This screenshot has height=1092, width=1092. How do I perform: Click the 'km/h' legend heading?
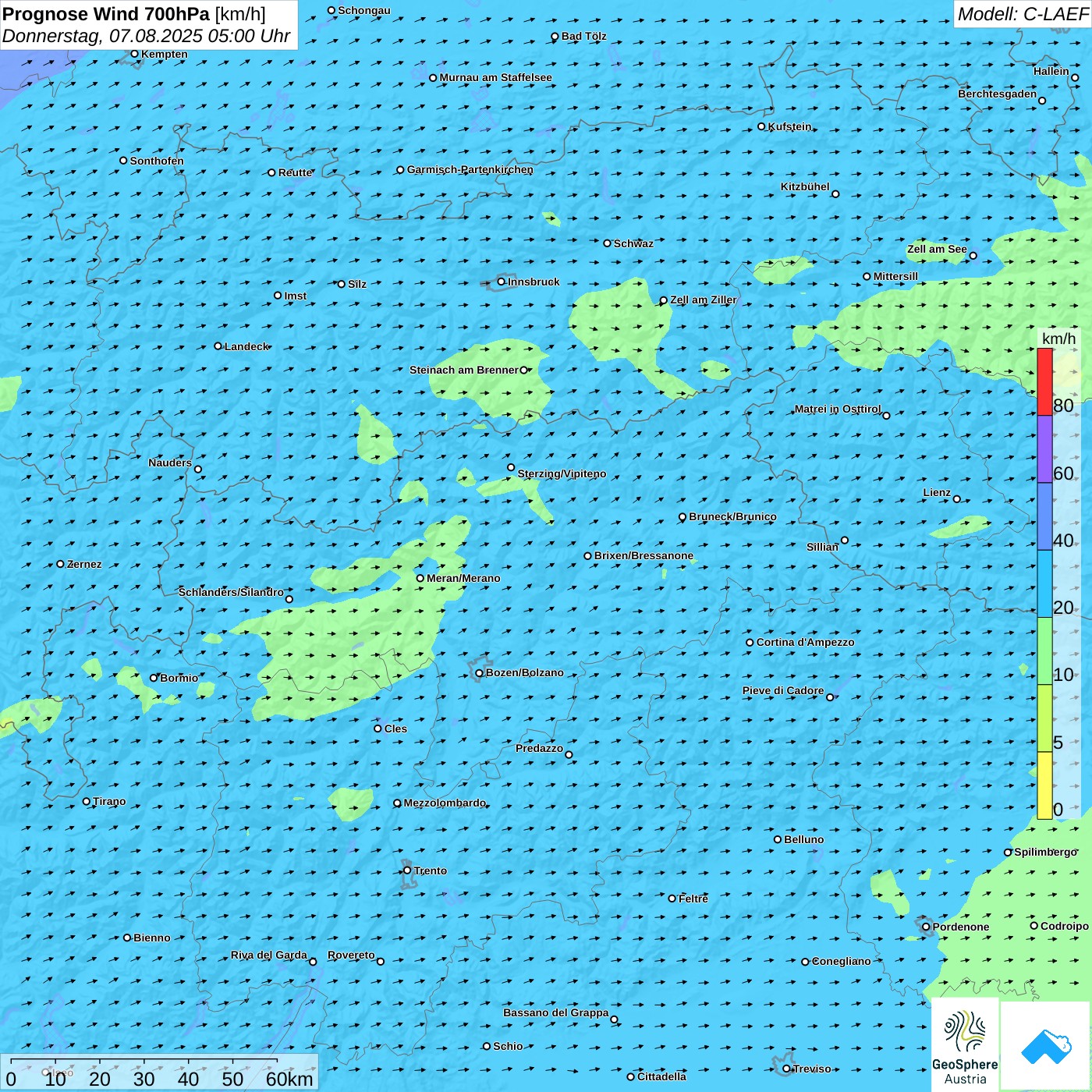point(1058,339)
